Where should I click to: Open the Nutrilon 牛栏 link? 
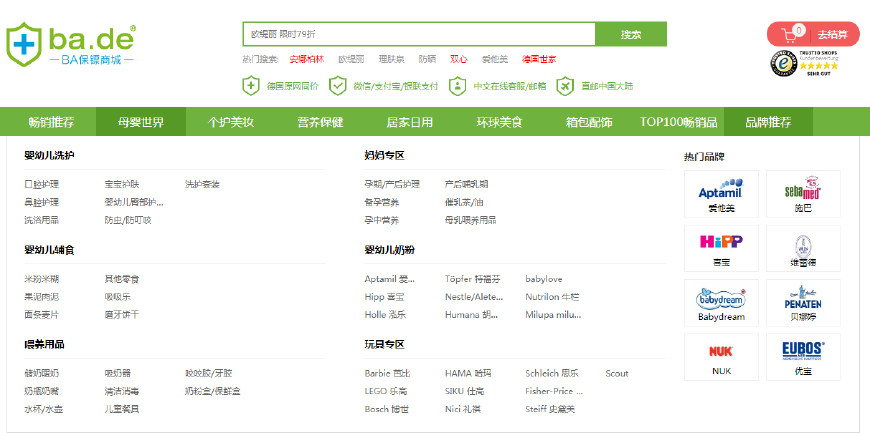(552, 297)
